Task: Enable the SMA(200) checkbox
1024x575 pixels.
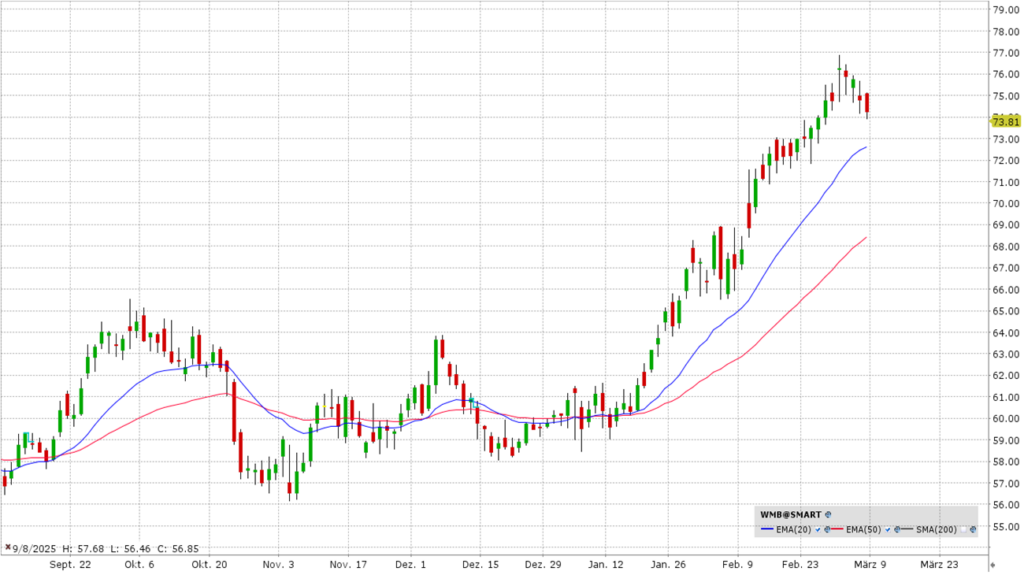Action: coord(963,529)
